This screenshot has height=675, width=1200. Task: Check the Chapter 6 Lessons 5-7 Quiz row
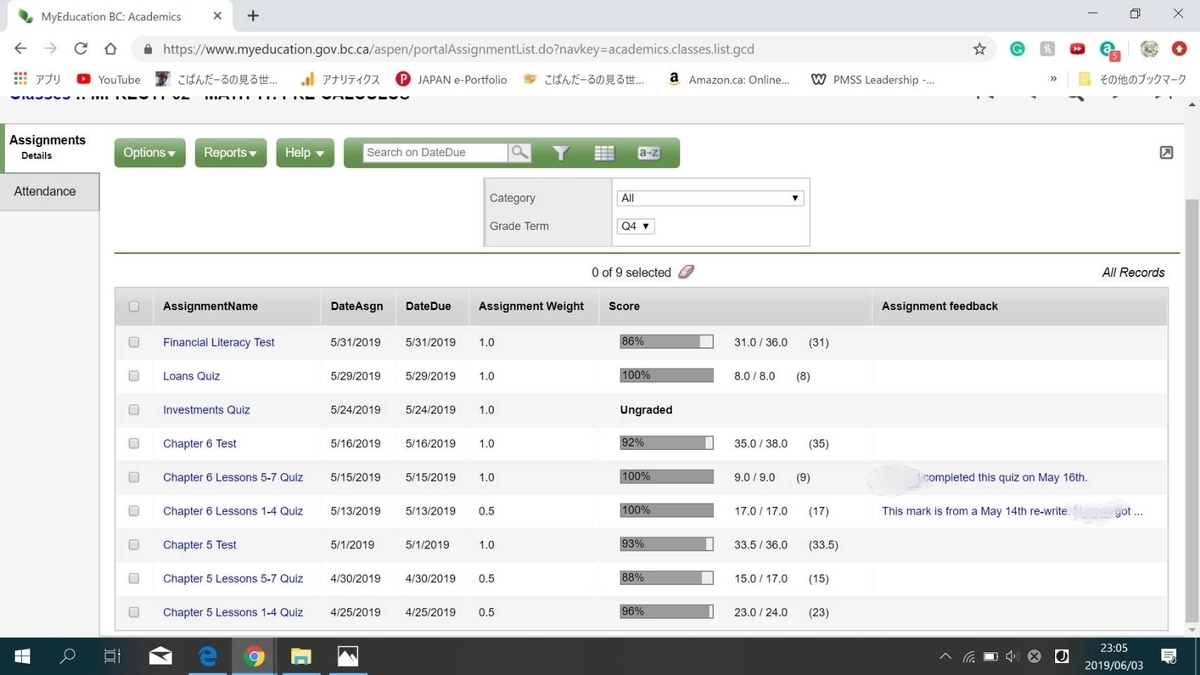134,477
